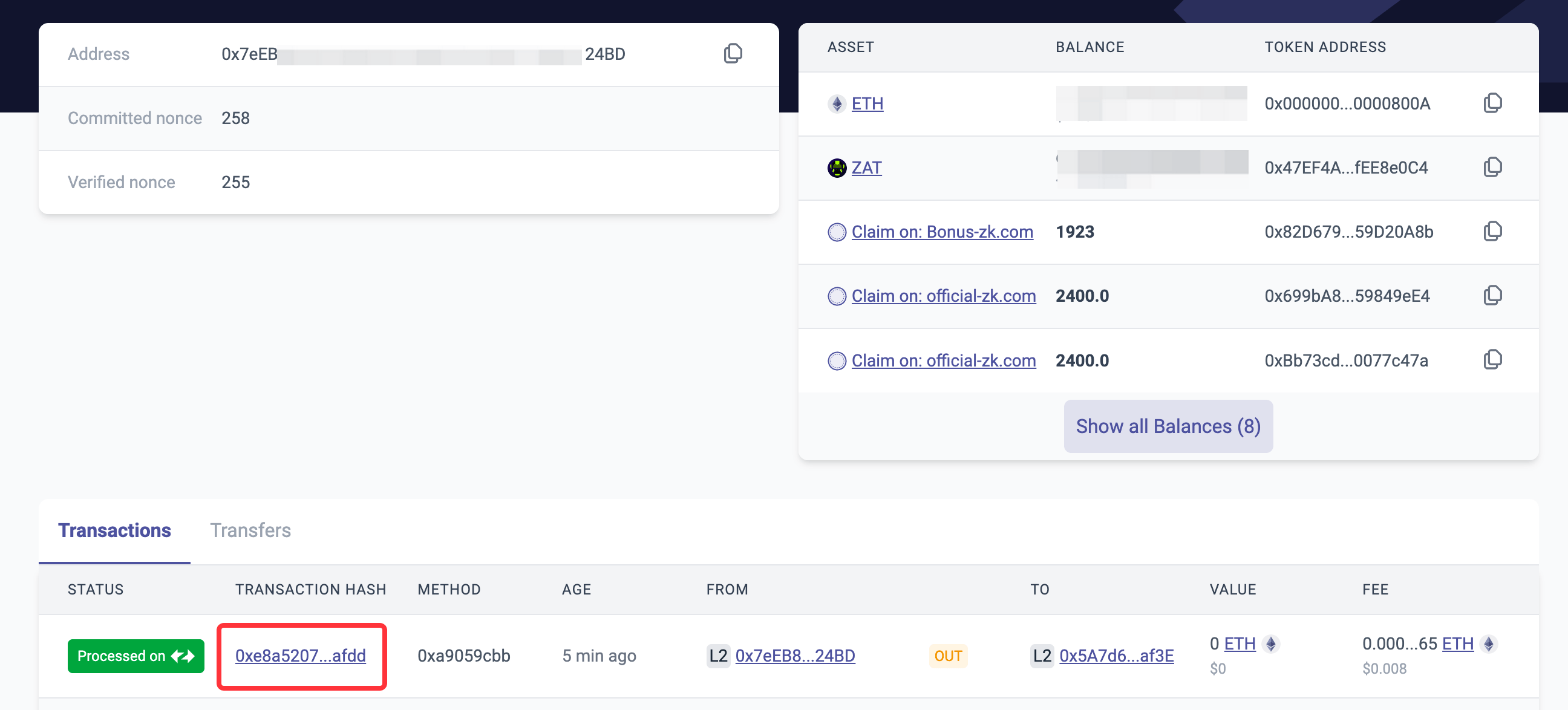Open recipient address 0x5A7d6...af3E

1116,655
